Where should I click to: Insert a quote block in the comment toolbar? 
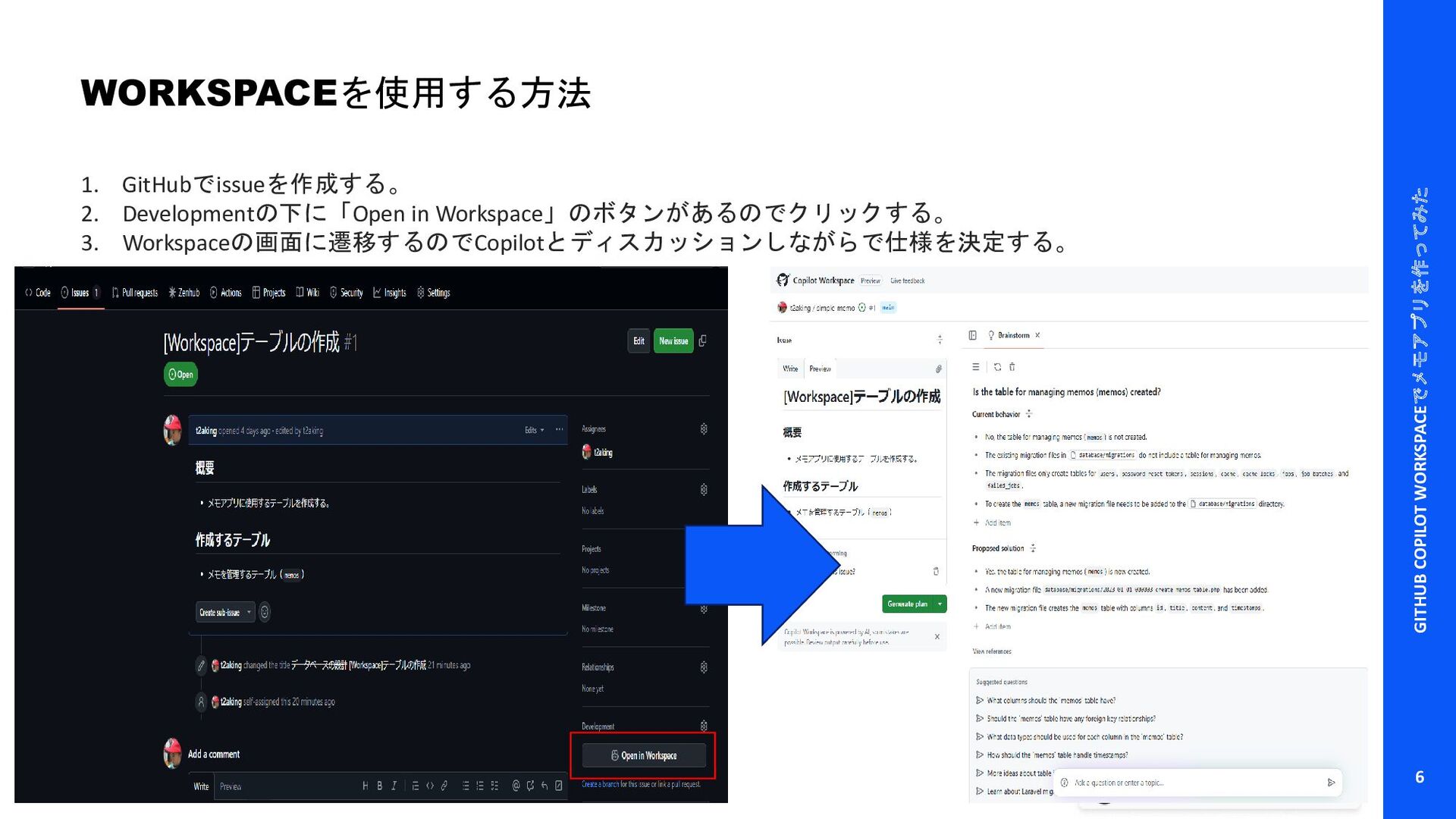(x=416, y=786)
